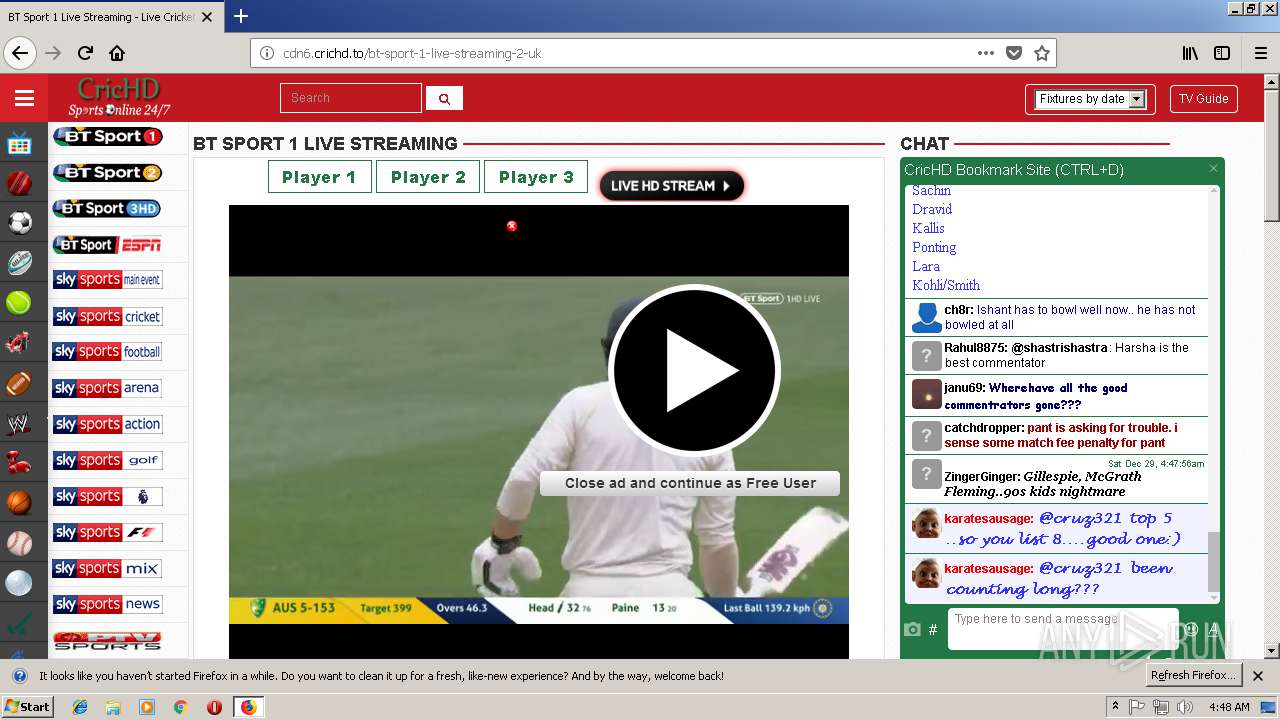Open Windows Start menu
This screenshot has width=1280, height=720.
28,707
